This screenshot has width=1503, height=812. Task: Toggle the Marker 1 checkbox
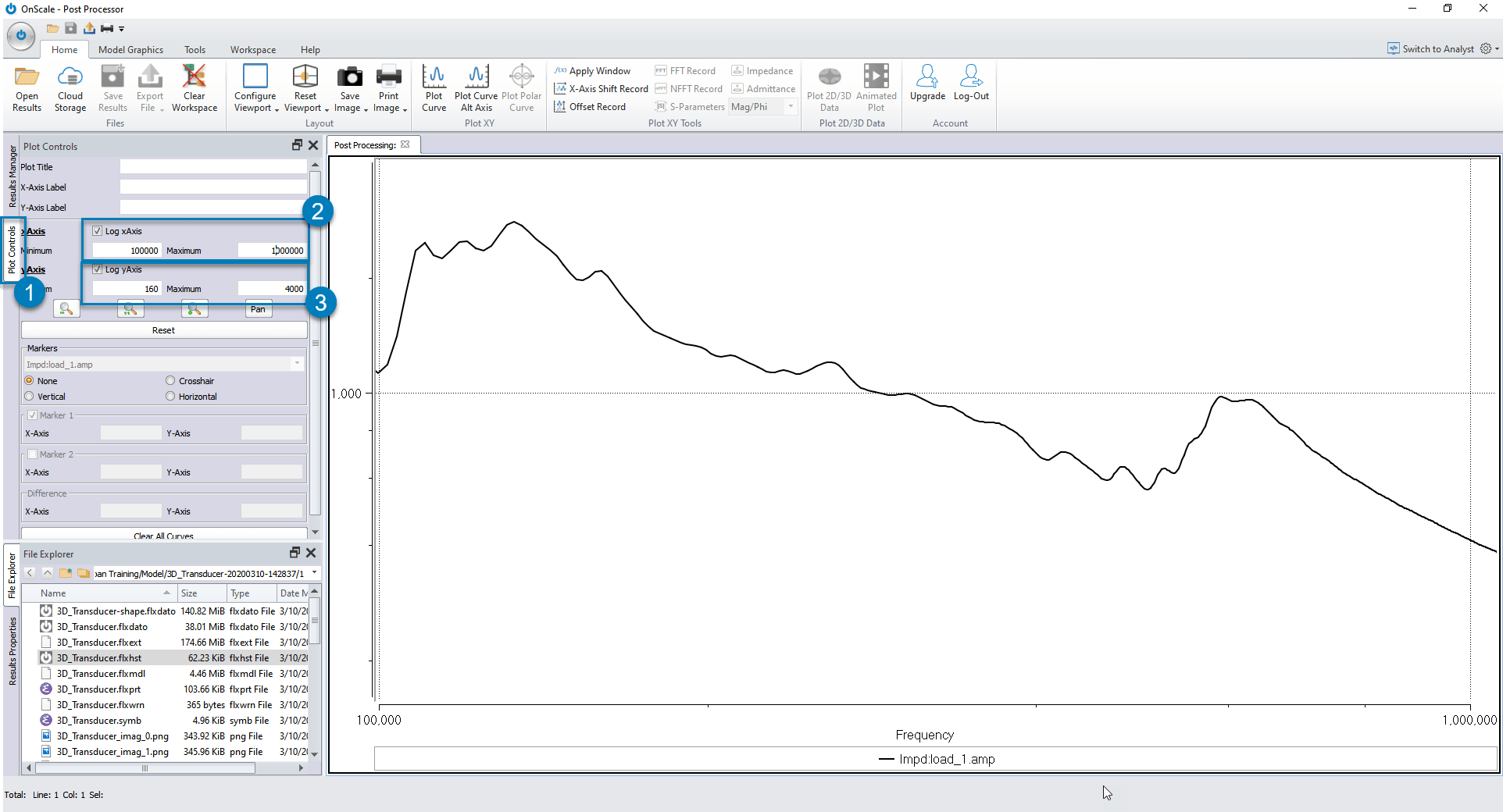33,415
